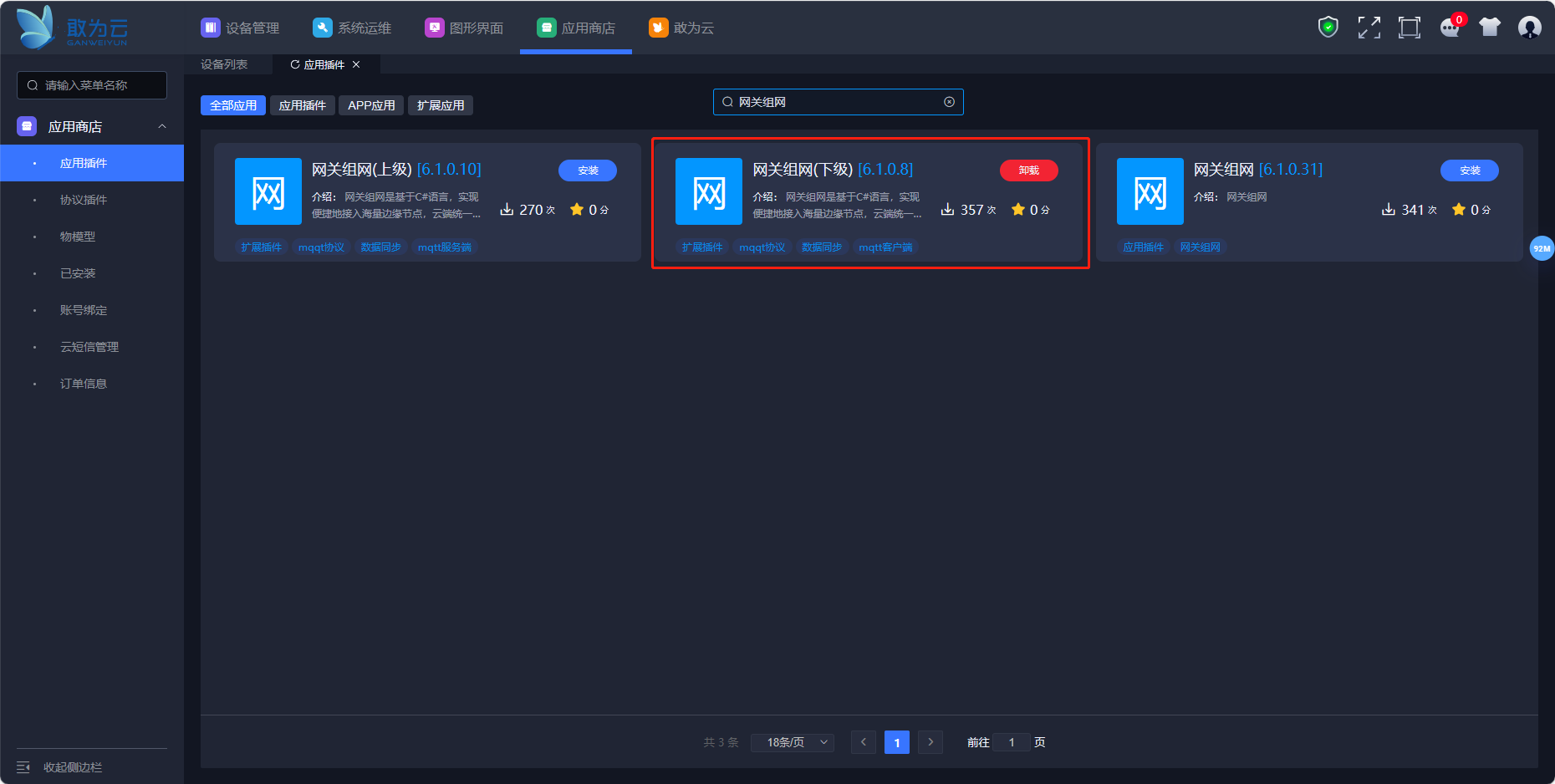Open the message notifications chat icon
This screenshot has height=784, width=1555.
[1450, 28]
